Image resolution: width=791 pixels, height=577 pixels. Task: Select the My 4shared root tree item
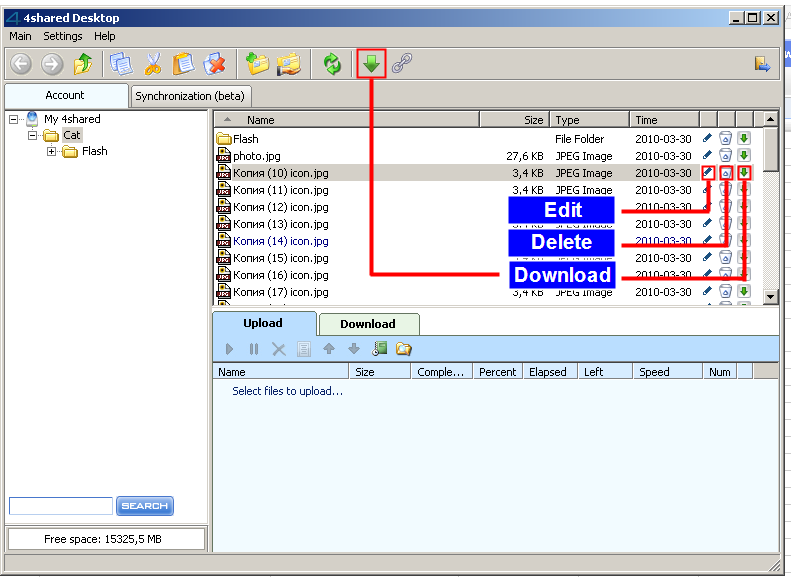click(72, 119)
